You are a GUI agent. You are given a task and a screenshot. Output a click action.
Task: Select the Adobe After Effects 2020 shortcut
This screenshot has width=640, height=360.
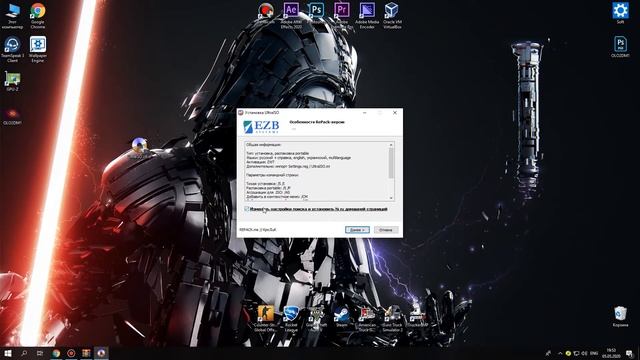291,16
